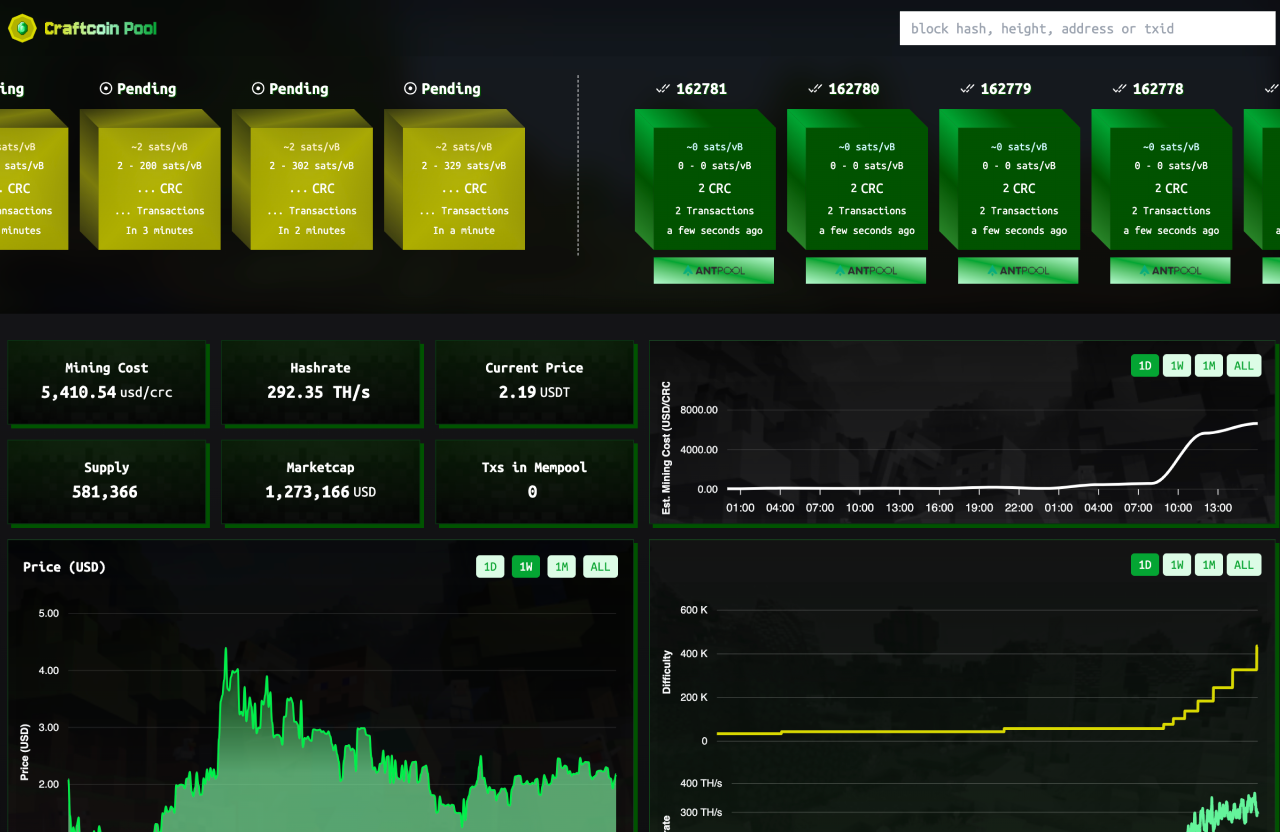Click the confirmed checkmark icon beside 162778

(x=1118, y=89)
